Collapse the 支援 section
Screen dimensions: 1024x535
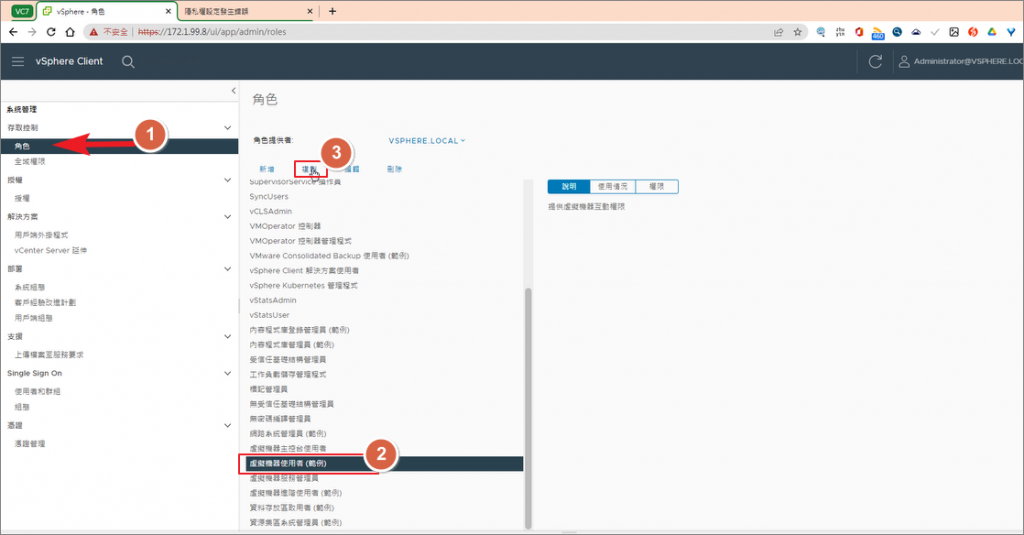coord(227,336)
